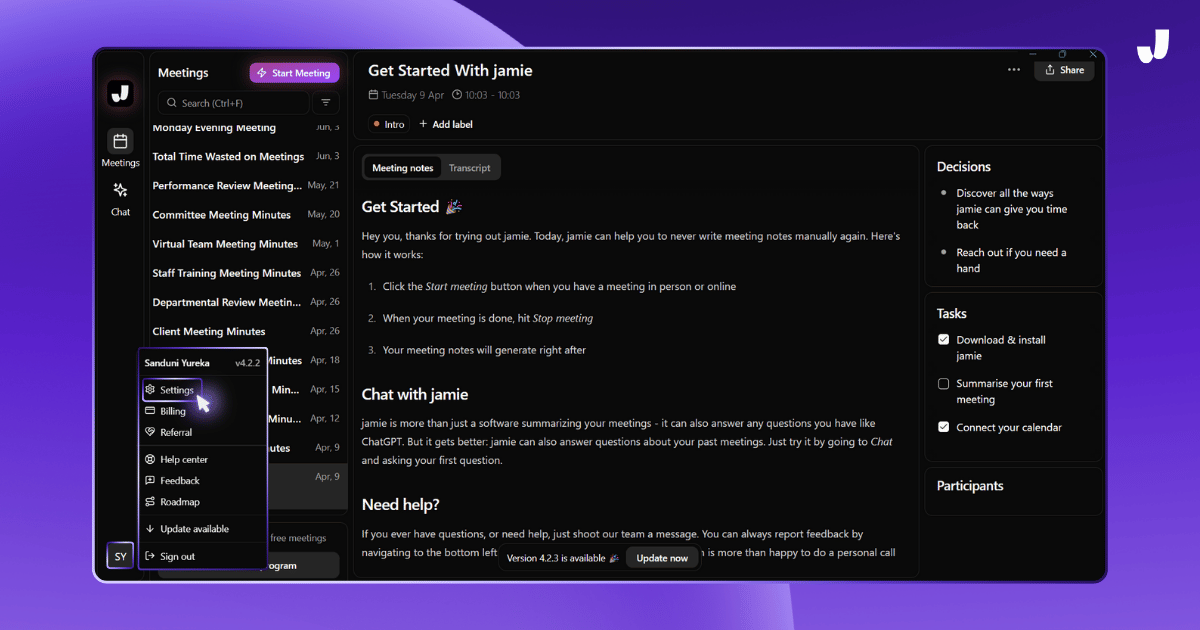Switch to the Meeting notes tab

pos(402,168)
